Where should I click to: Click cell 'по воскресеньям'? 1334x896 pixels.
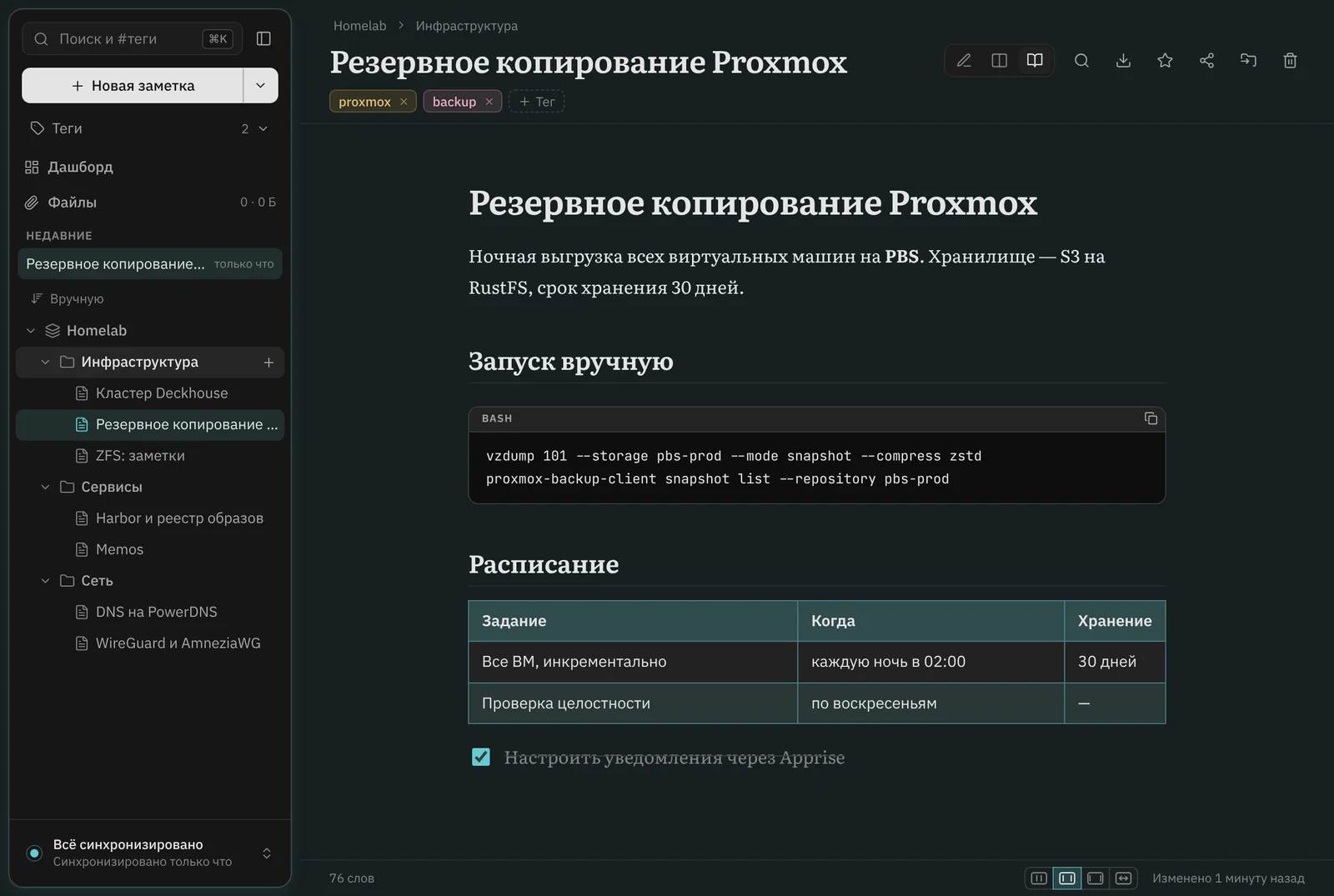click(x=930, y=703)
